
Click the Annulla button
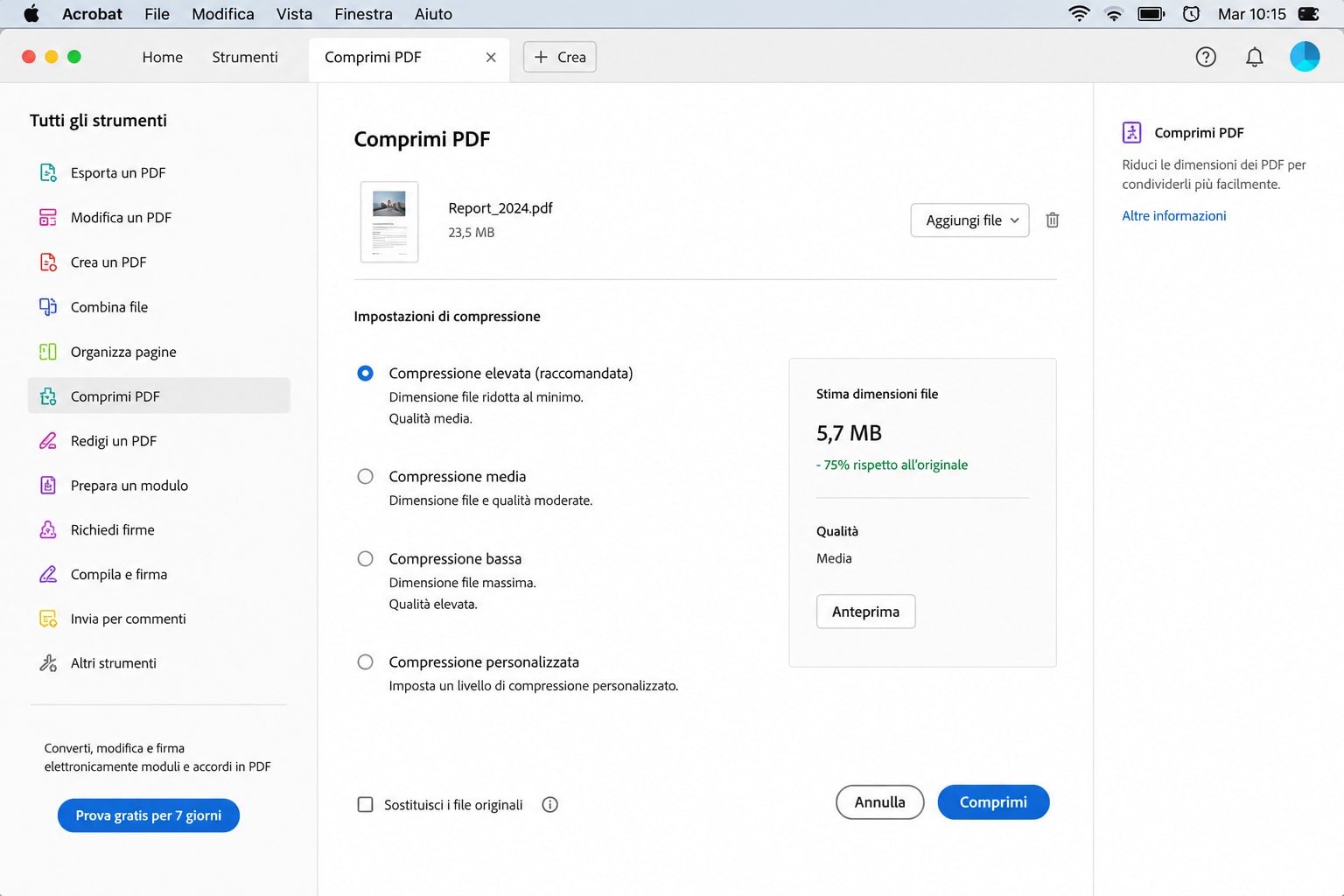pos(880,802)
